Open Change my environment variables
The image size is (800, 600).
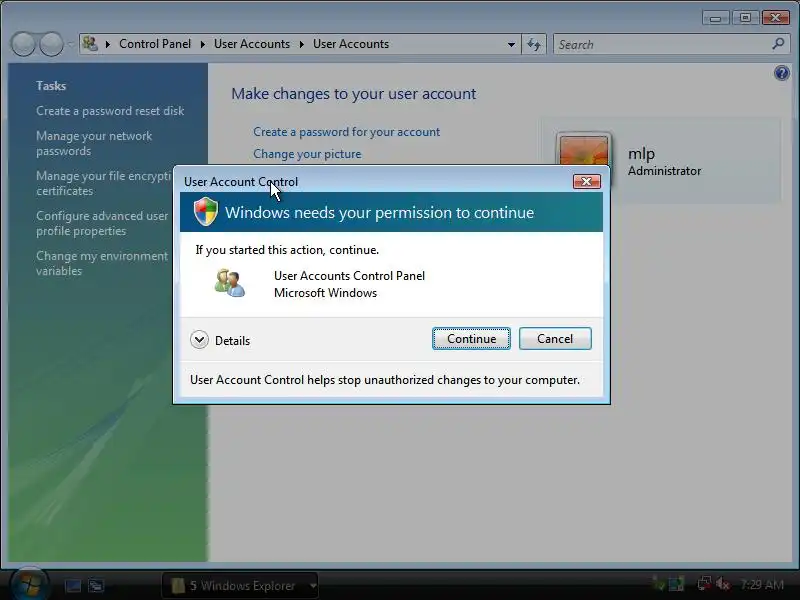(102, 263)
